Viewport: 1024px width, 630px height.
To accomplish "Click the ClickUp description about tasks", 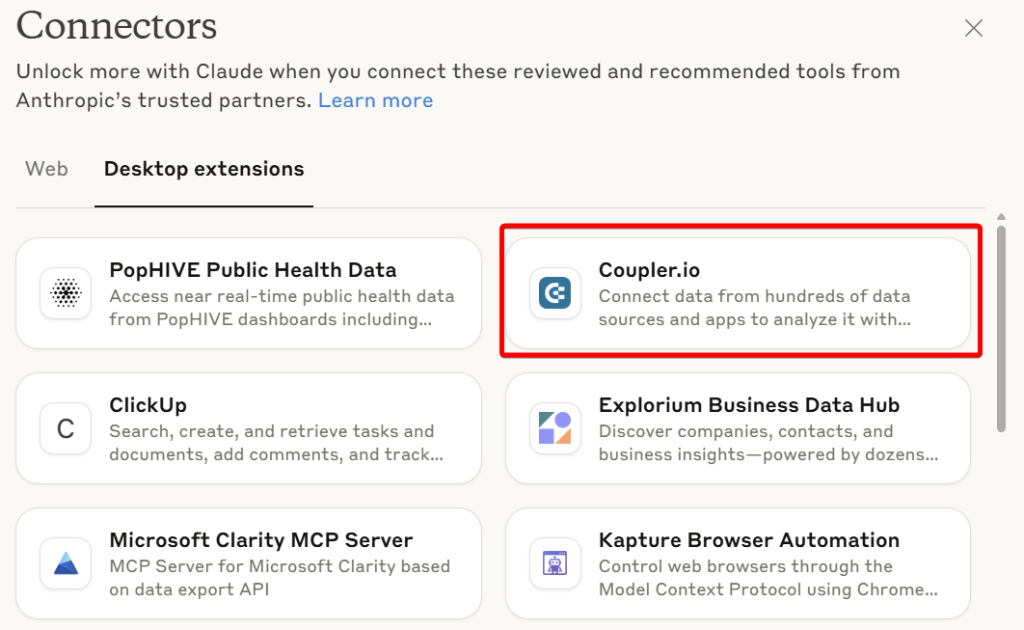I will [x=276, y=443].
